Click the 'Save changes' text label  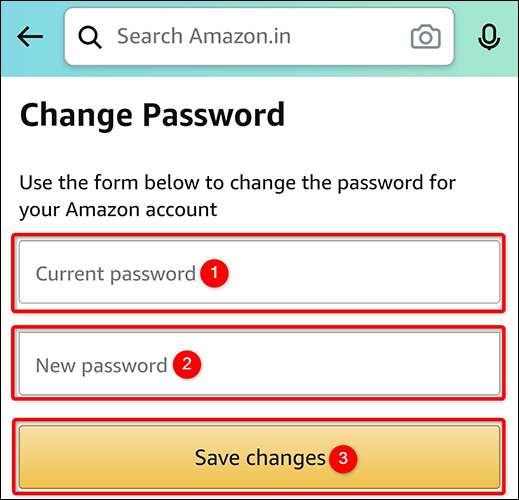coord(260,458)
